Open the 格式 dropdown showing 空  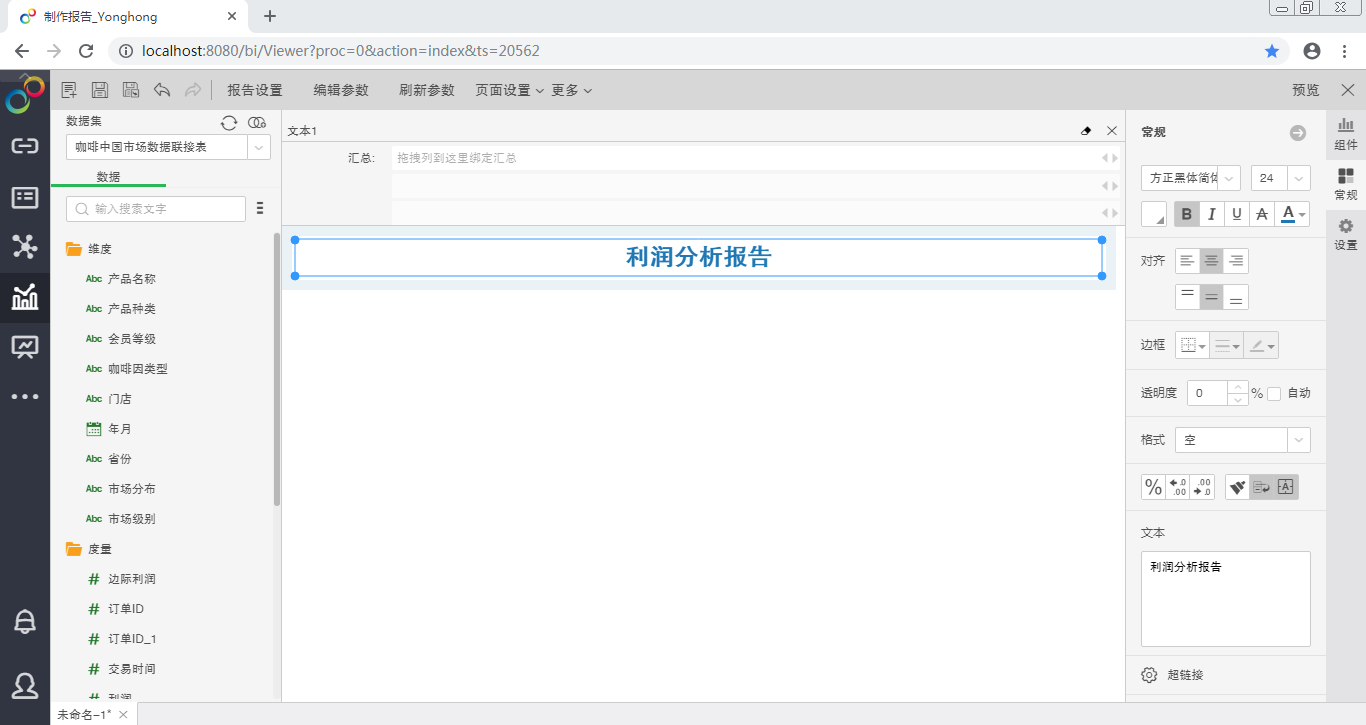tap(1242, 439)
